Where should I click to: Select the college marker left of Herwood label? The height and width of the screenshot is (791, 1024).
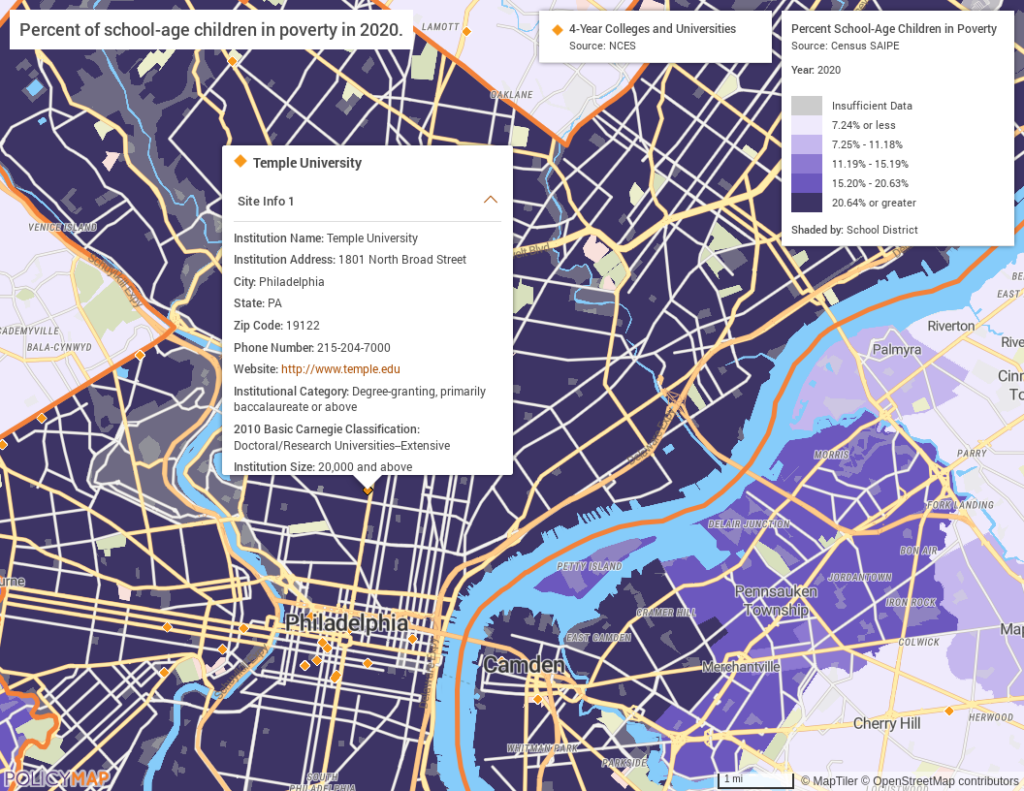(x=949, y=711)
